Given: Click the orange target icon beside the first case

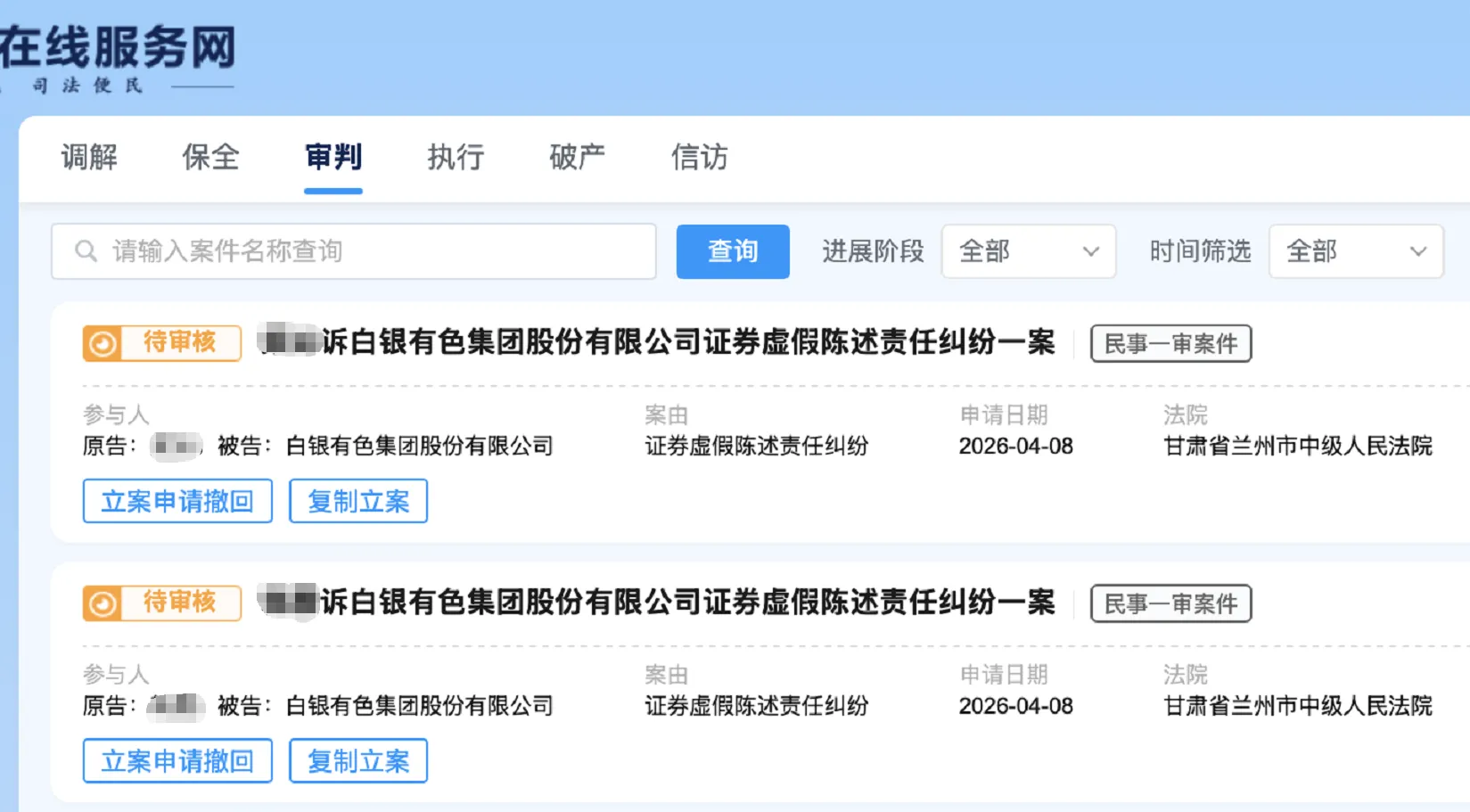Looking at the screenshot, I should click(103, 343).
